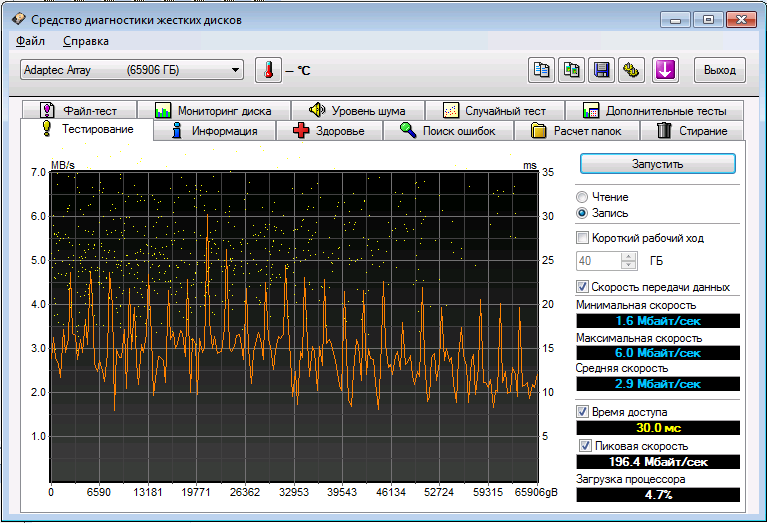Copy results as text to clipboard

click(541, 70)
